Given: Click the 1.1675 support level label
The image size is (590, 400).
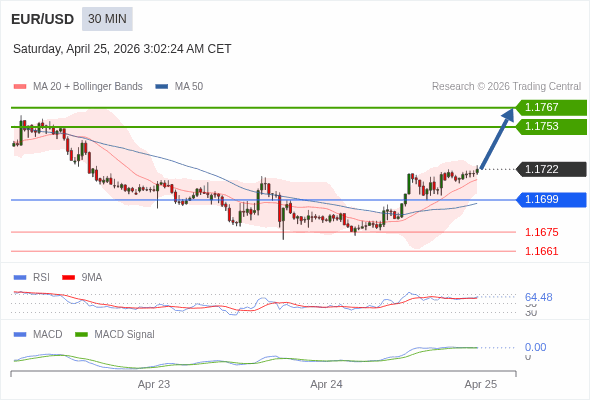Looking at the screenshot, I should [x=541, y=232].
